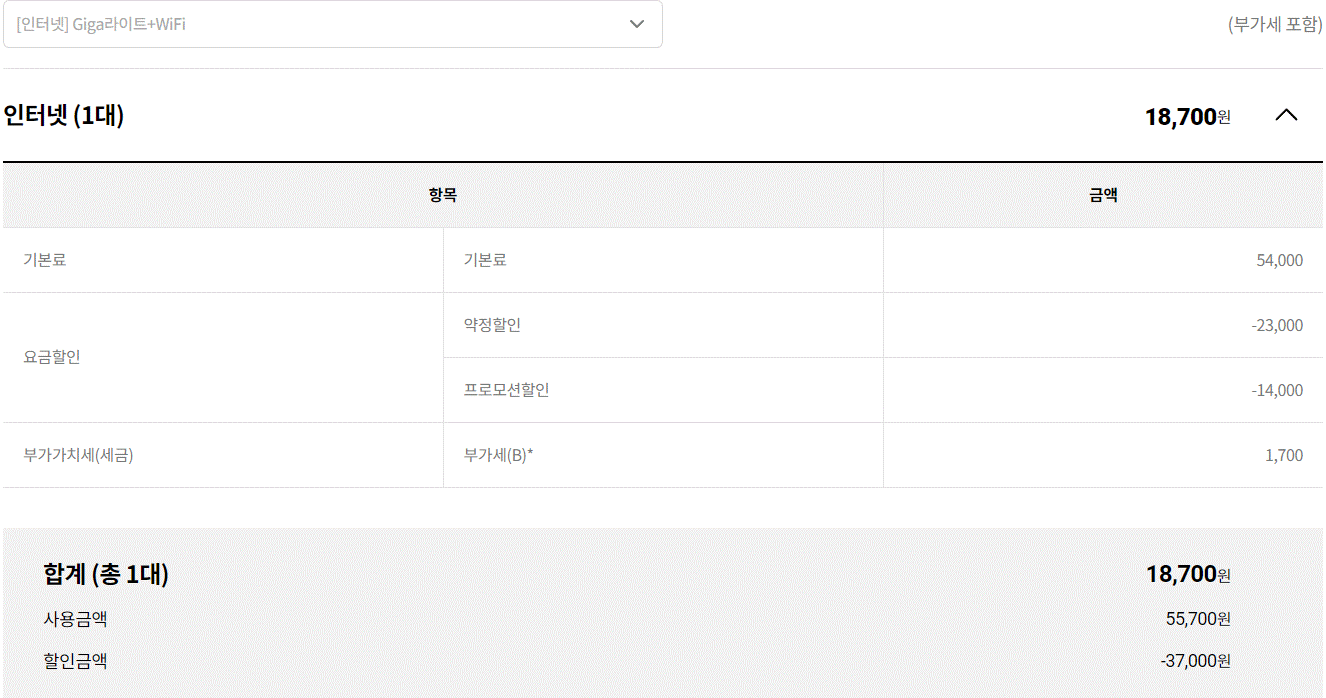Select the 54,000 기본료 amount cell

pos(1279,260)
